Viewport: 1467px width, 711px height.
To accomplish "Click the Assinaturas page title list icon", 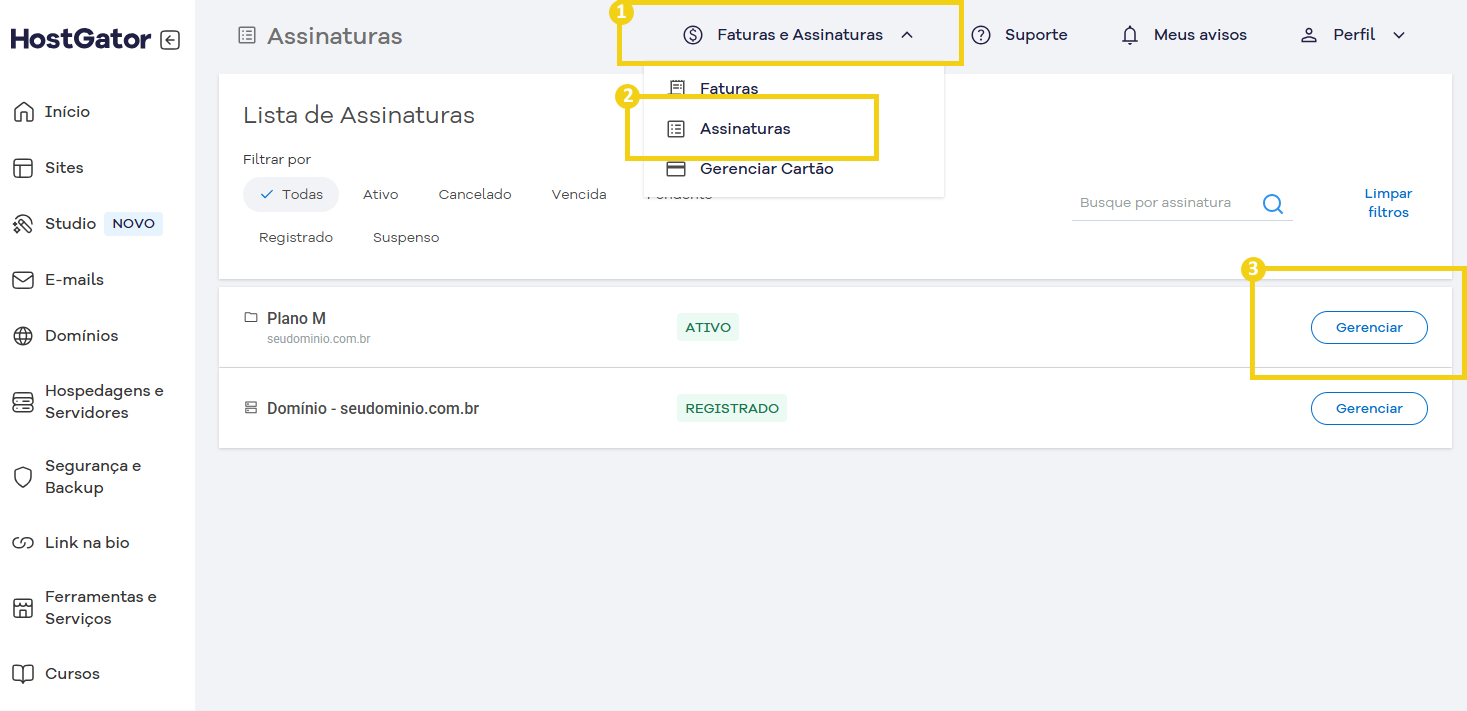I will [247, 36].
